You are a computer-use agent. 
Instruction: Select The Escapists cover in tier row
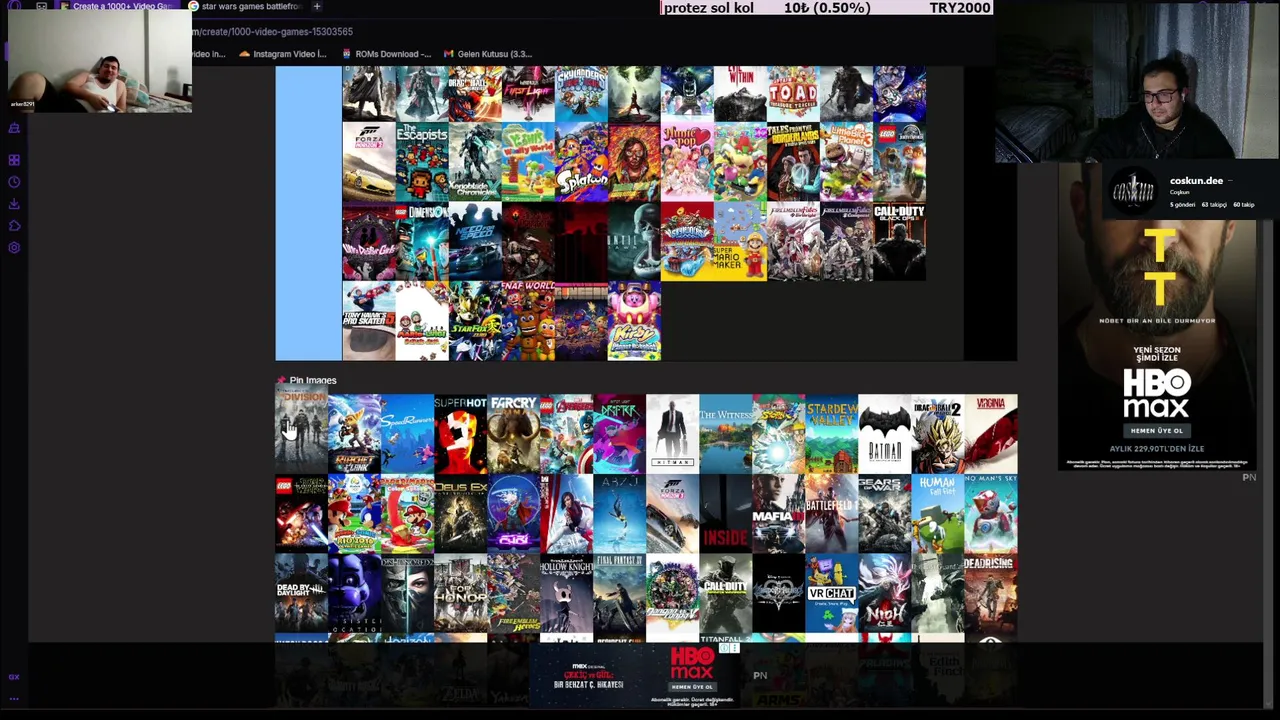421,162
